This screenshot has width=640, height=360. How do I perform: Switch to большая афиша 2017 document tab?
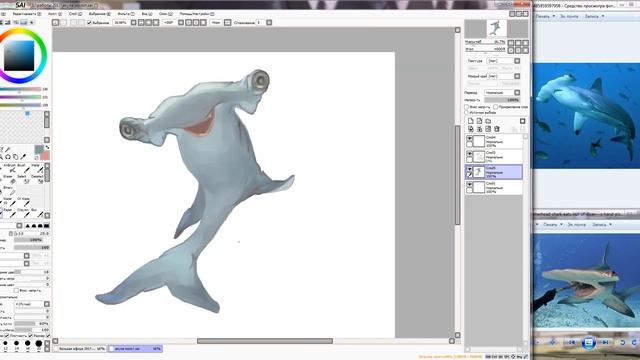click(x=80, y=349)
